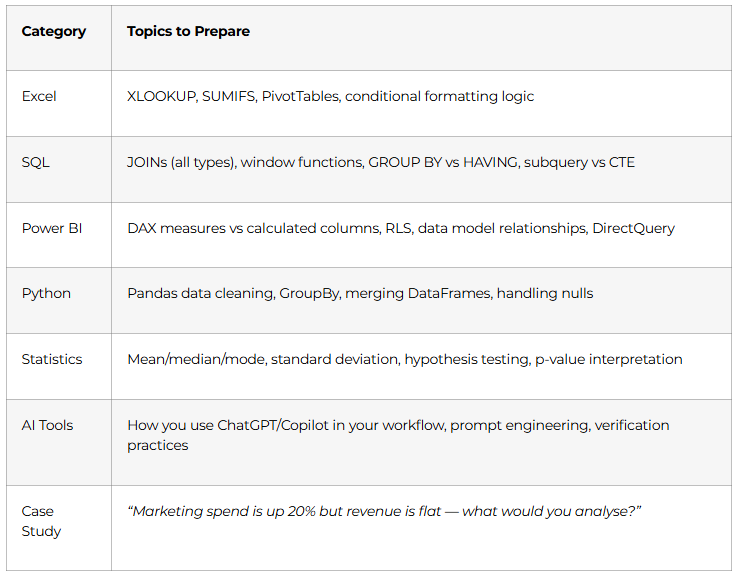This screenshot has height=576, width=741.
Task: Click the Marketing spend case study quote
Action: (x=384, y=511)
